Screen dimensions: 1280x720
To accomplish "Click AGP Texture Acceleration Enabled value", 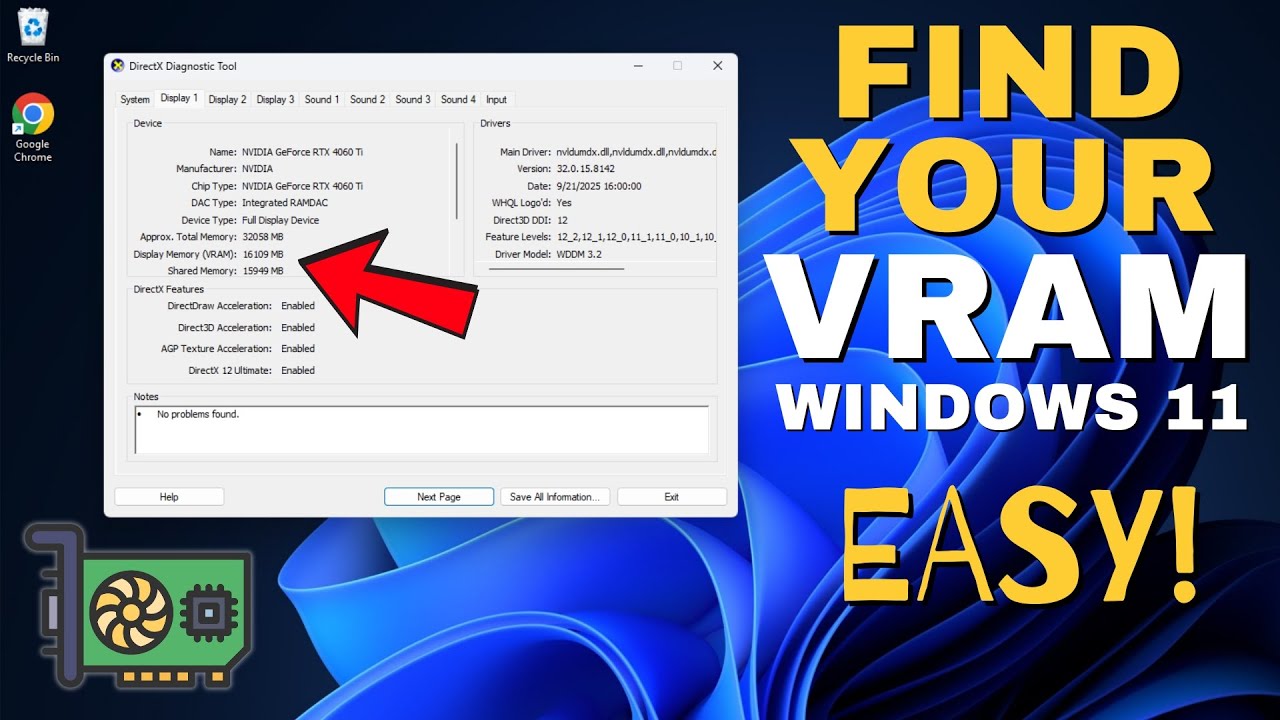I will (298, 349).
